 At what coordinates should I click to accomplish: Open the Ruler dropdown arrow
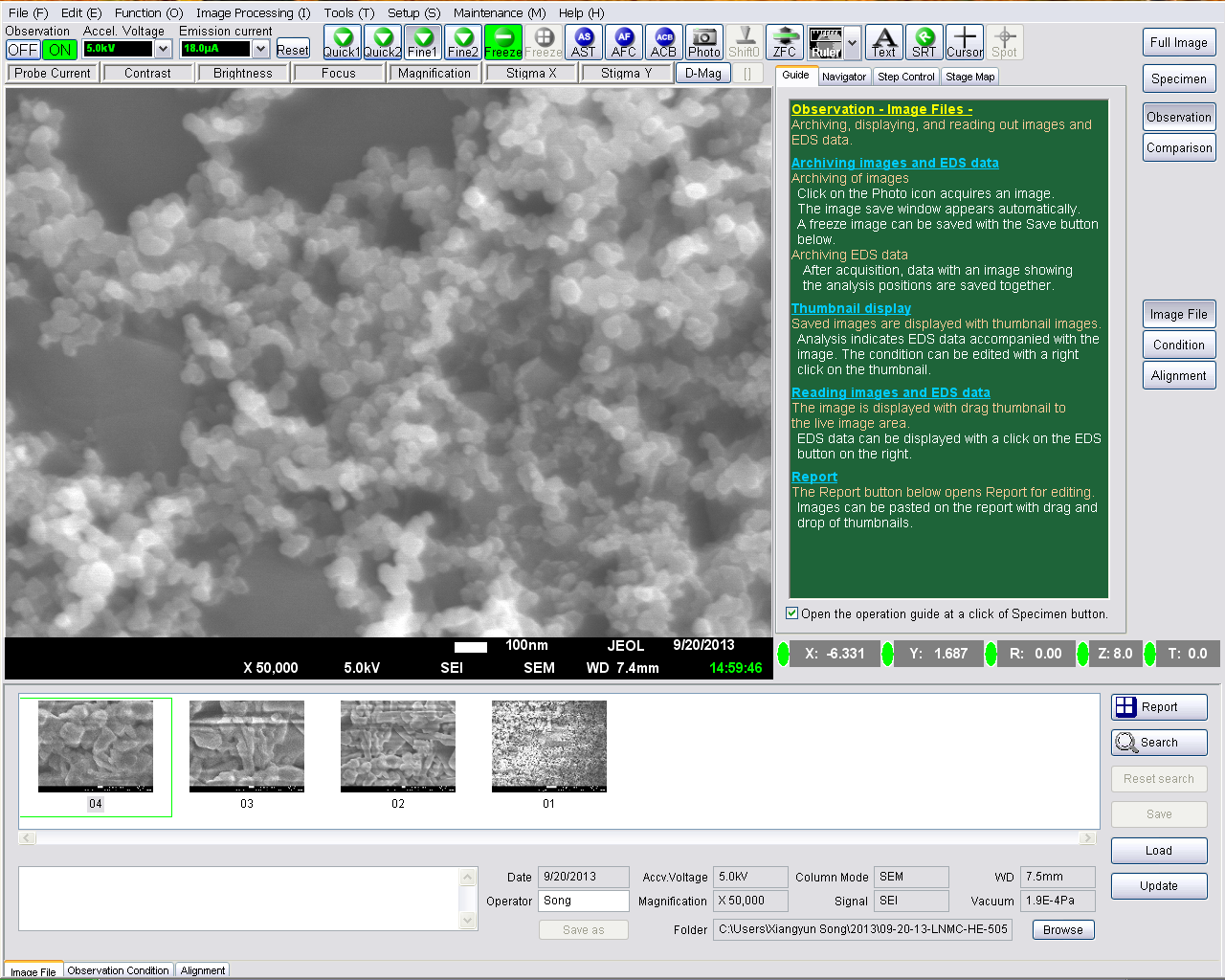click(852, 42)
